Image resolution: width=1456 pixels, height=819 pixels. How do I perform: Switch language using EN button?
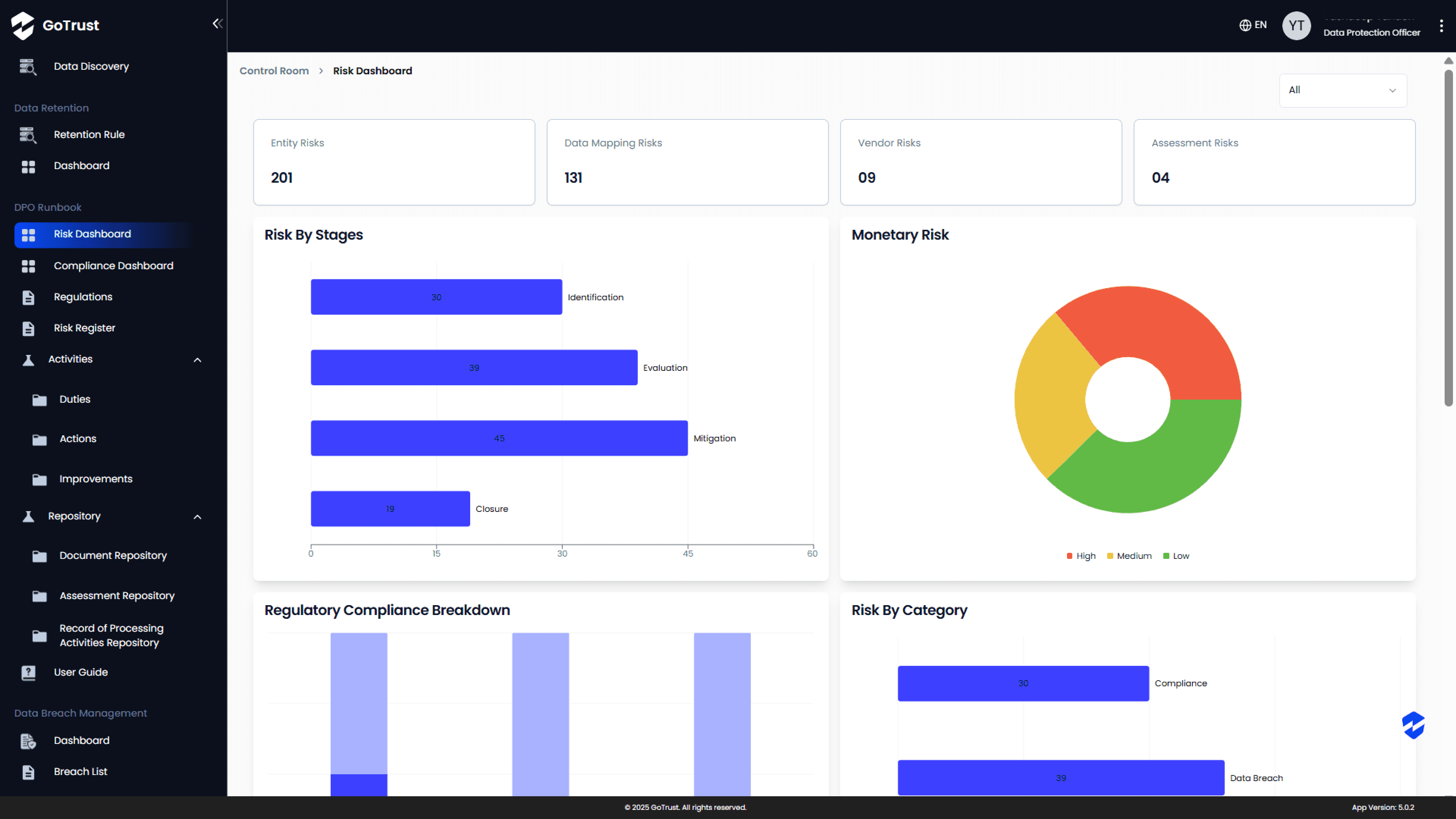[x=1253, y=25]
